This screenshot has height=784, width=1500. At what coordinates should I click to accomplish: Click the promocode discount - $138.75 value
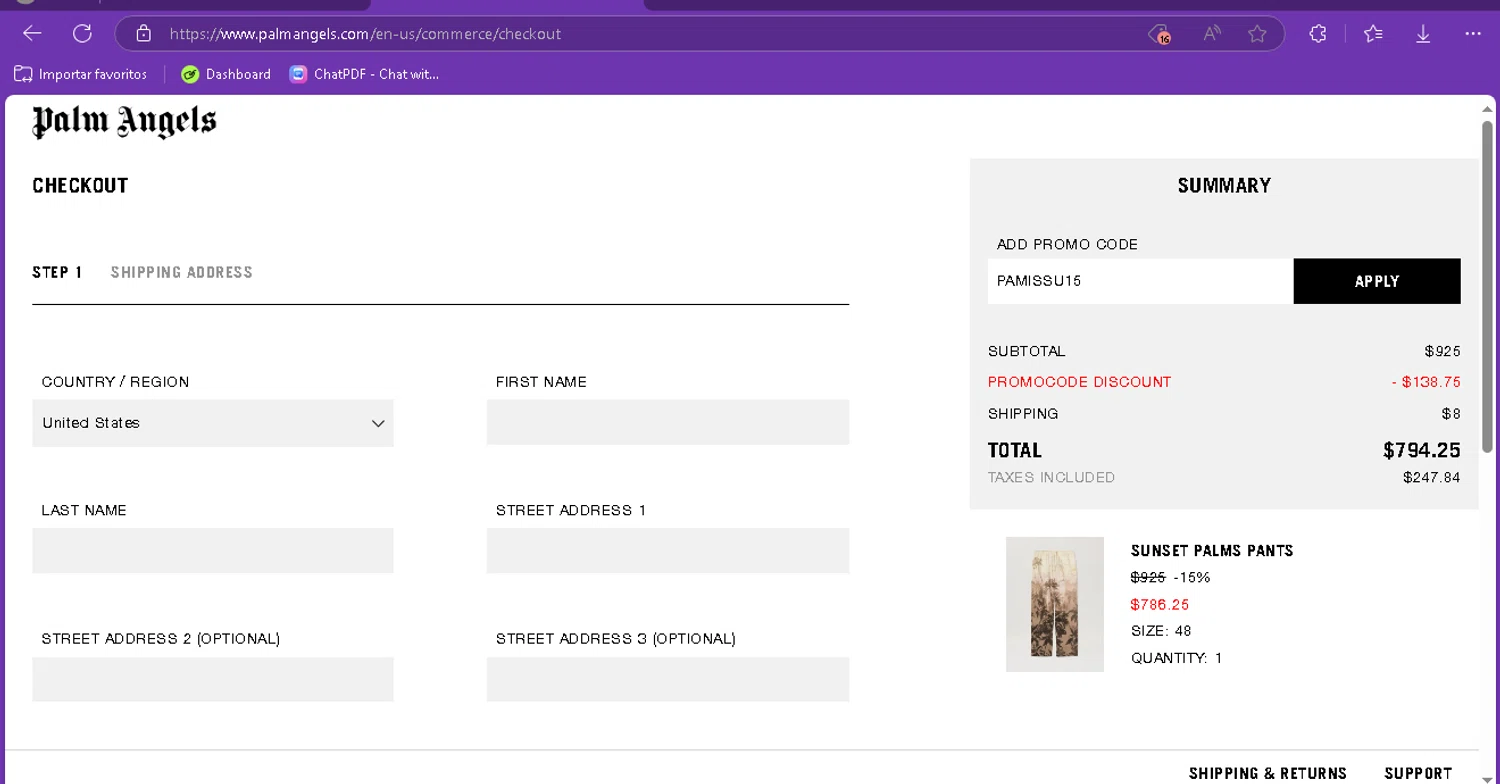click(1426, 382)
